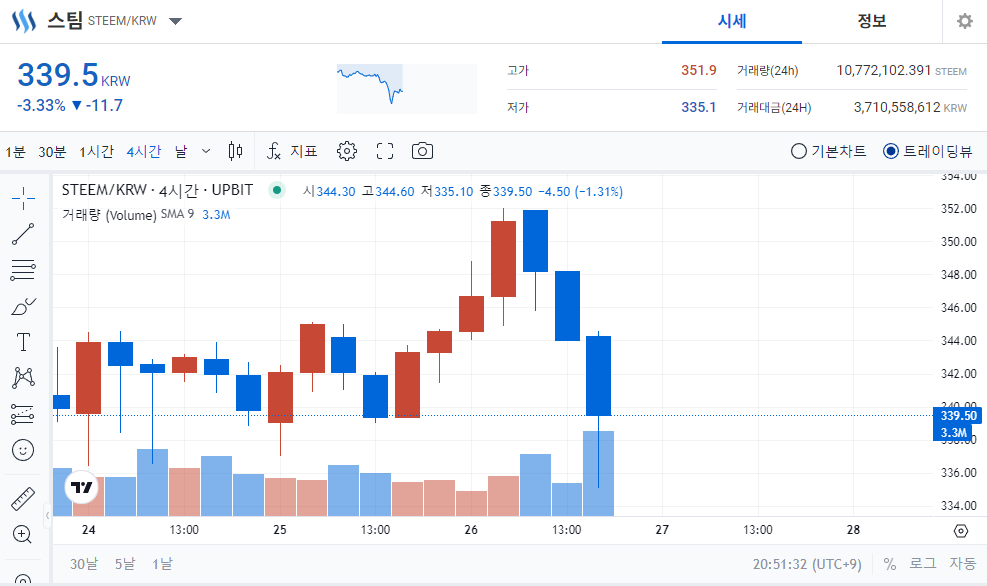Screen dimensions: 987x586
Task: Take a chart snapshot with camera icon
Action: click(x=422, y=151)
